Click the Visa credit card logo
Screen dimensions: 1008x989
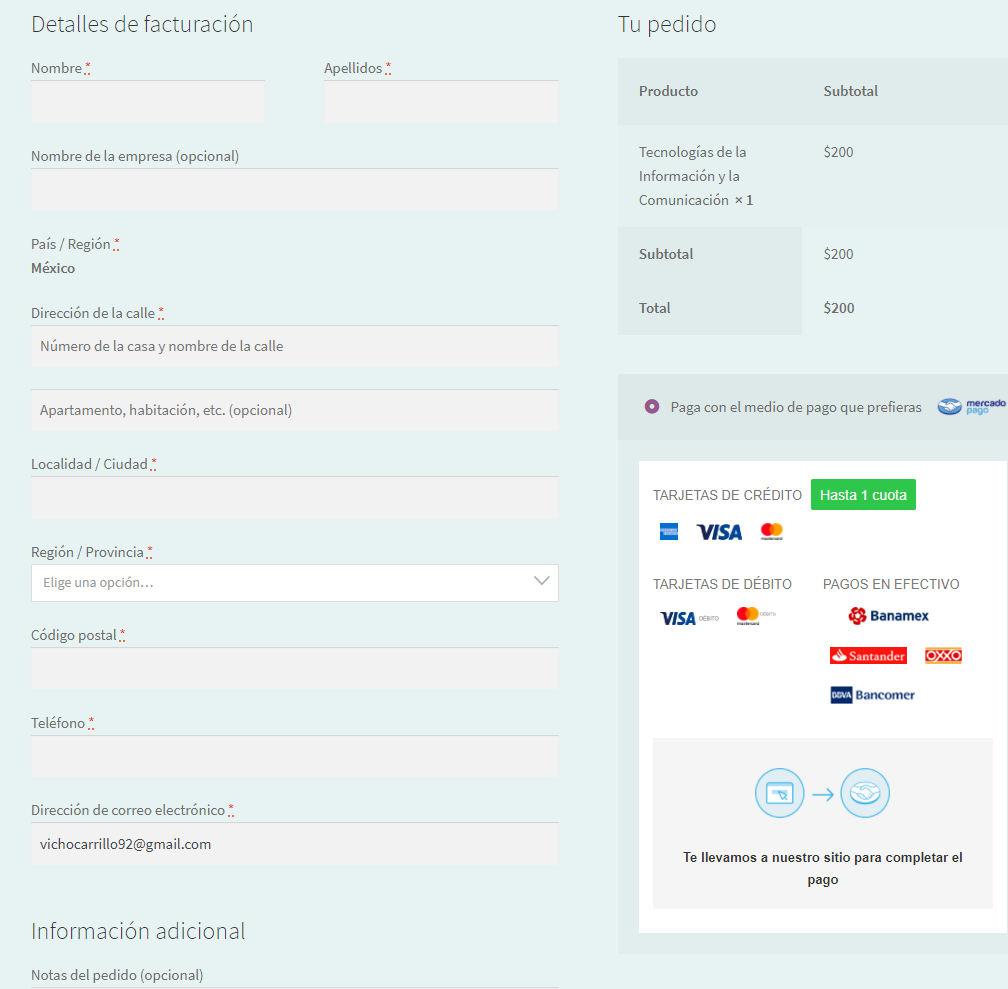pyautogui.click(x=719, y=532)
